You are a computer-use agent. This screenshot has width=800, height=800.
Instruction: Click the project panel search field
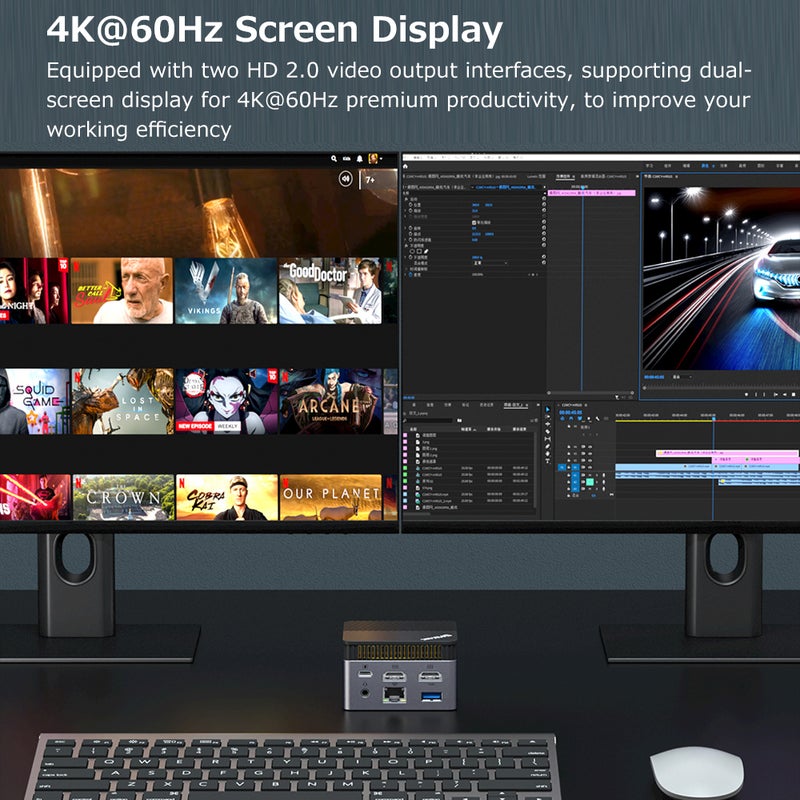[430, 420]
